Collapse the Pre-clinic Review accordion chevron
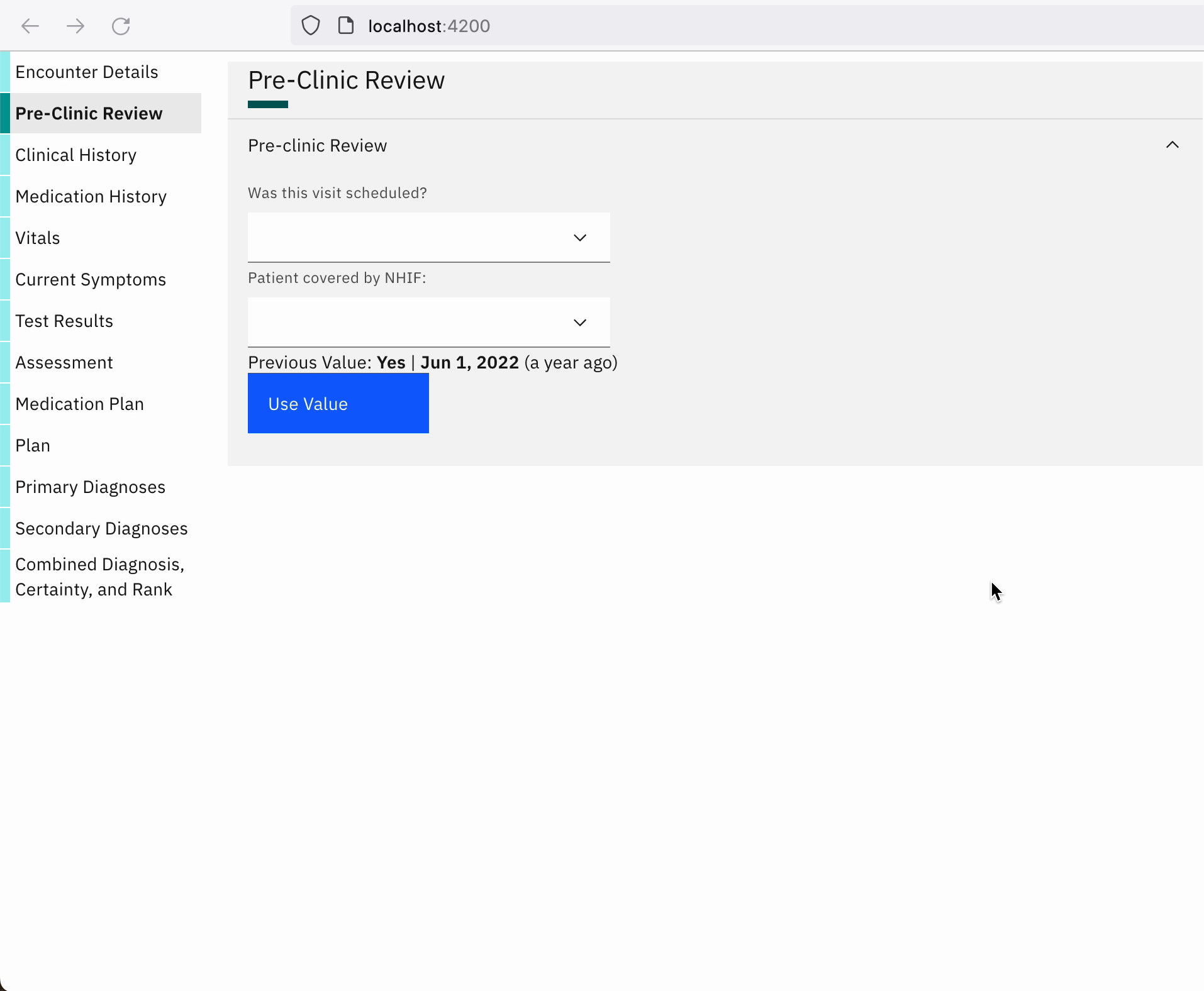The image size is (1204, 991). click(x=1173, y=145)
